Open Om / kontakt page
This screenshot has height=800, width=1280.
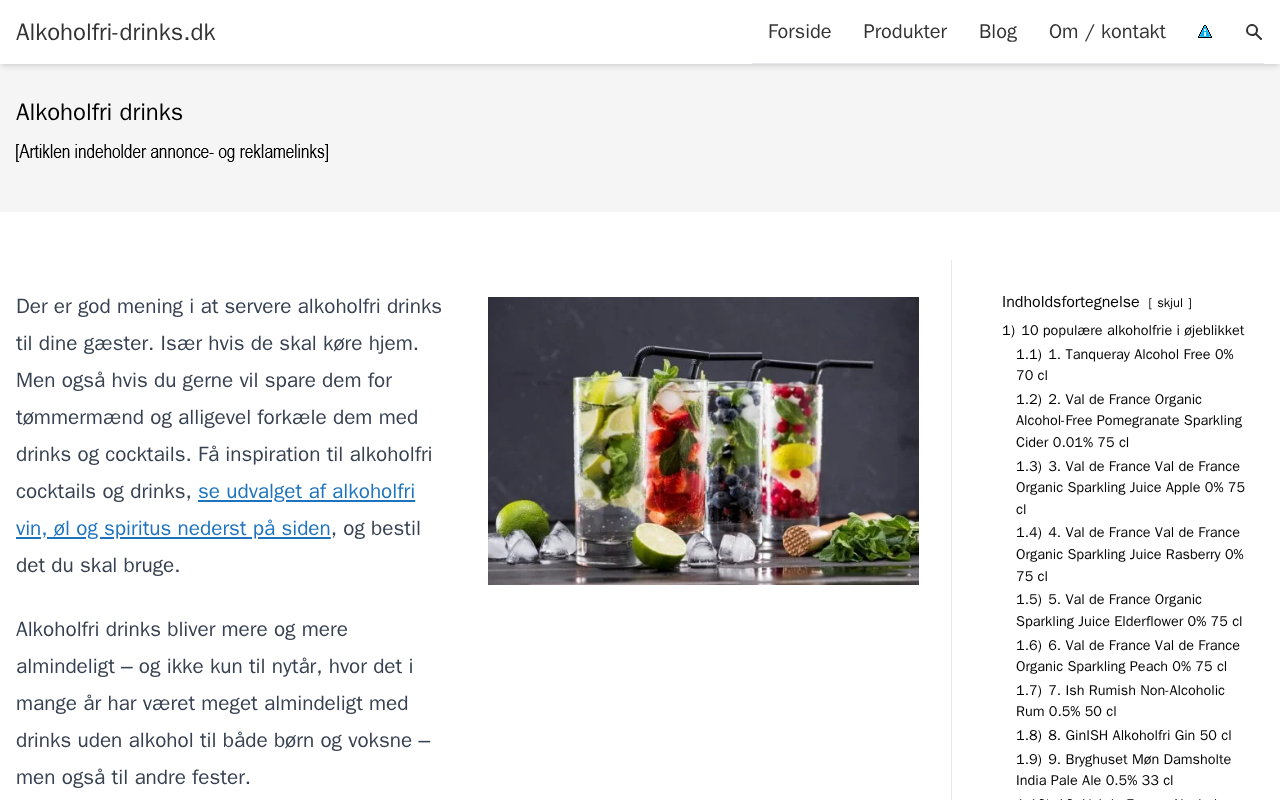tap(1107, 32)
